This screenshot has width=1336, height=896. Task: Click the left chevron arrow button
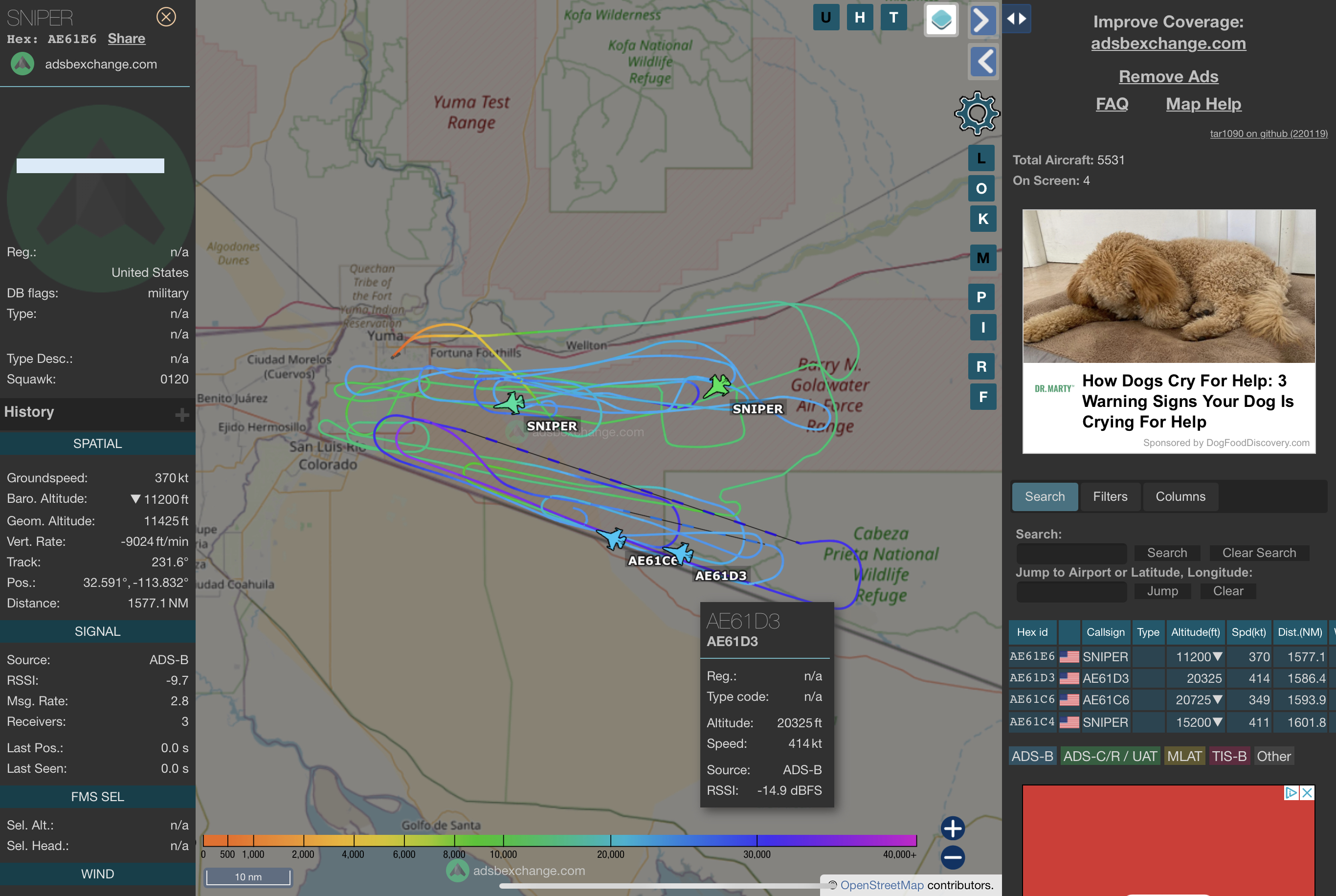click(x=983, y=61)
